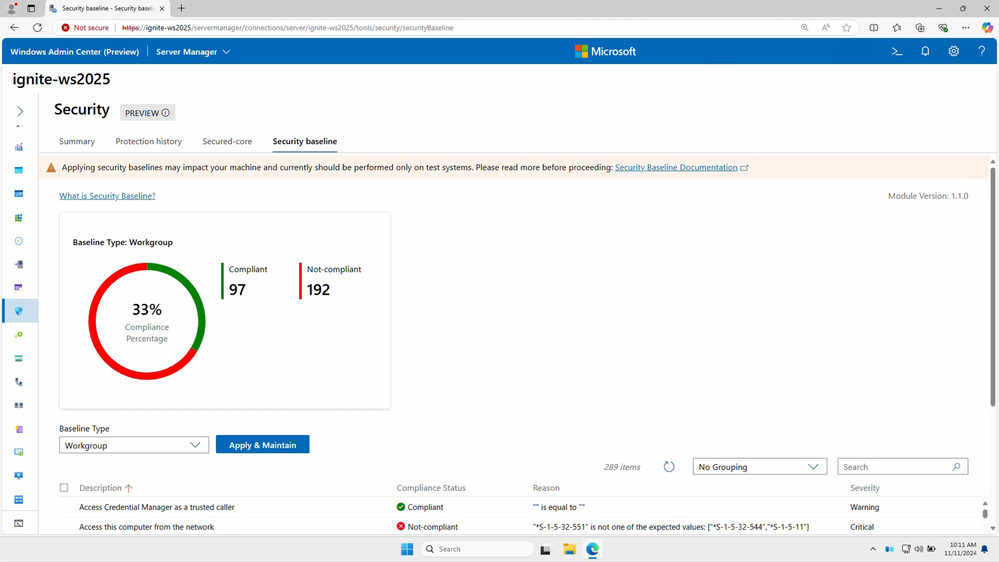Open the PowerShell console icon in header
The height and width of the screenshot is (562, 999).
coord(897,52)
